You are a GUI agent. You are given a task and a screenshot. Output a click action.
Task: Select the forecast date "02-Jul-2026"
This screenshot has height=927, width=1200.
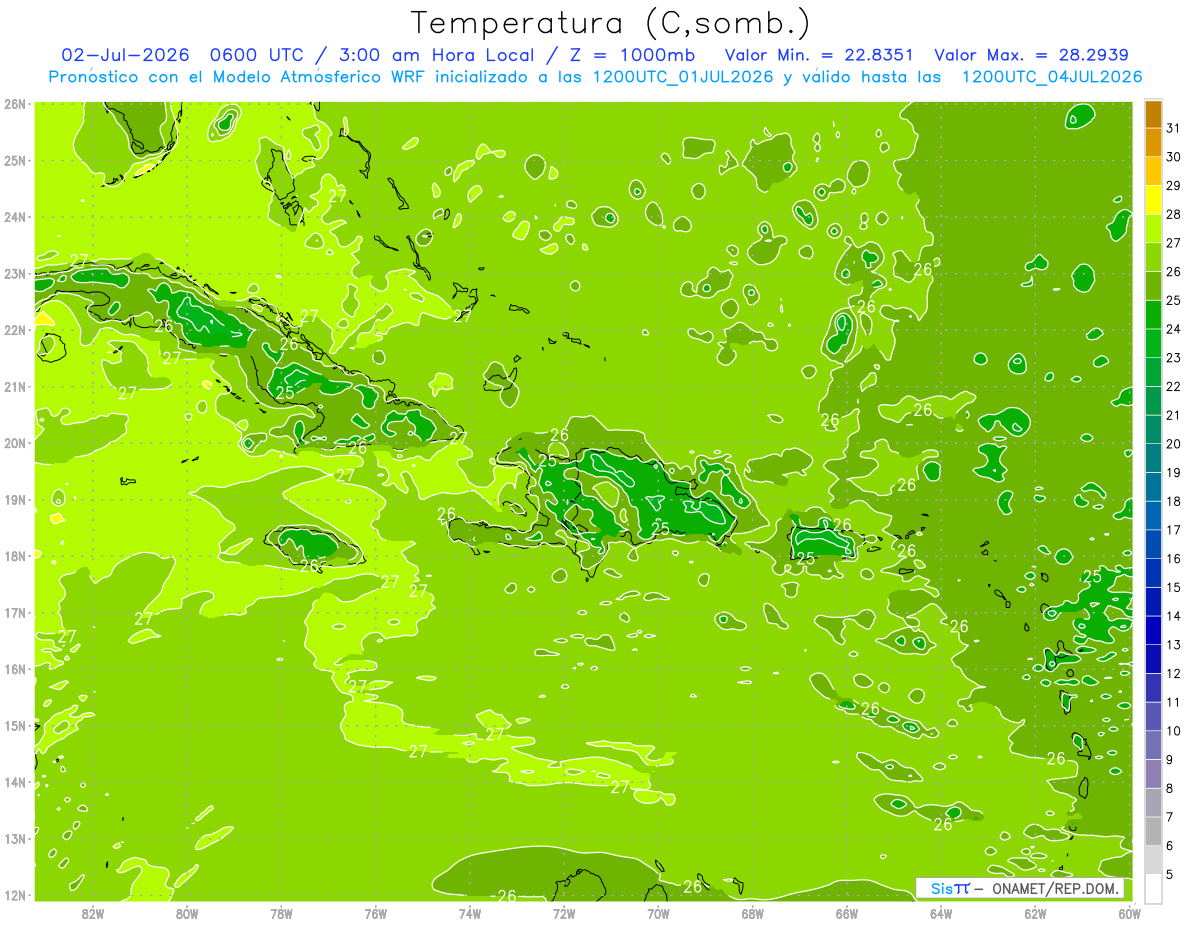pyautogui.click(x=124, y=55)
